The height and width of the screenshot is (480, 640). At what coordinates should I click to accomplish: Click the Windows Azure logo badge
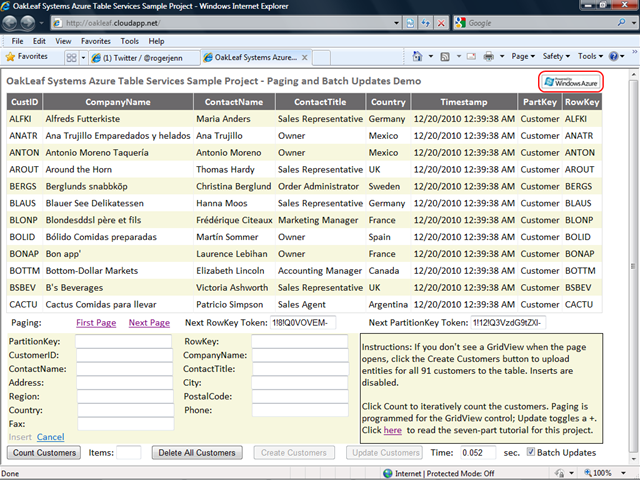(570, 81)
